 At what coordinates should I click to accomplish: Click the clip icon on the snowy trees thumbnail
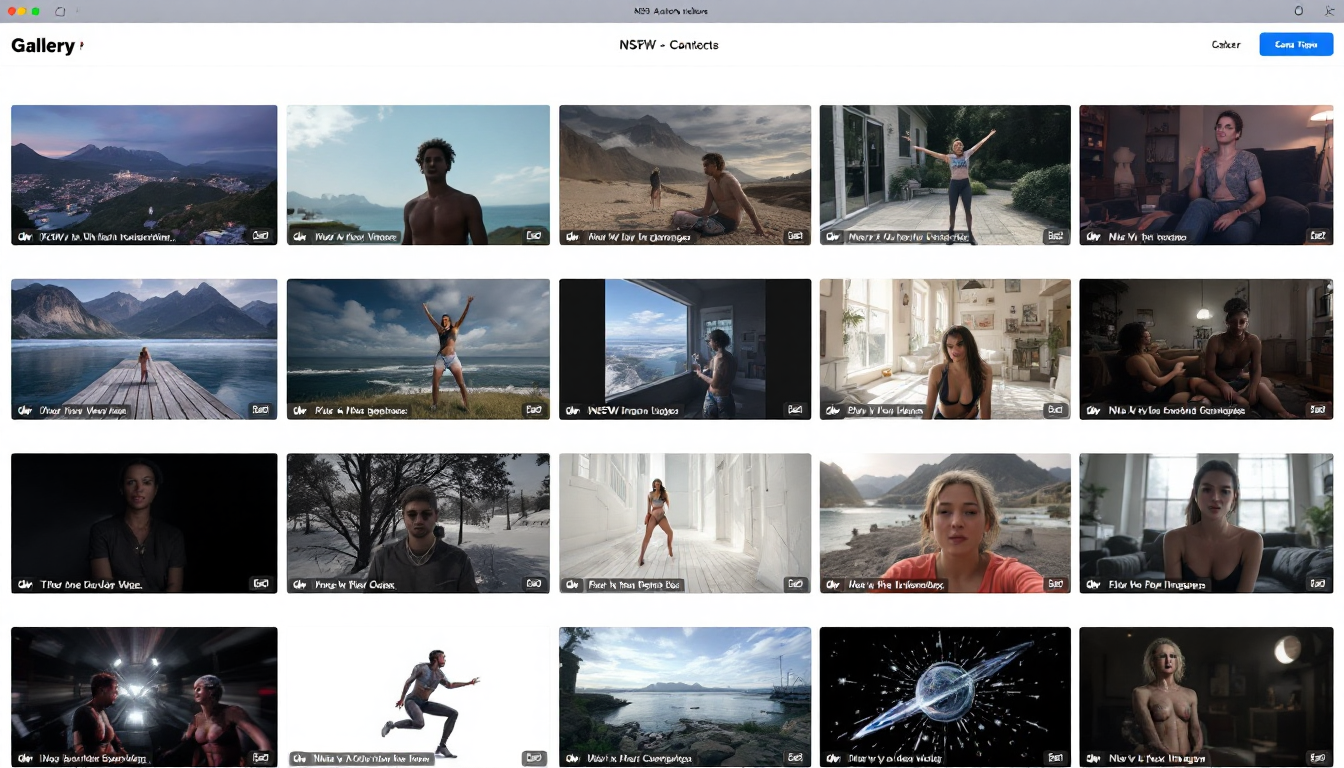pyautogui.click(x=298, y=583)
